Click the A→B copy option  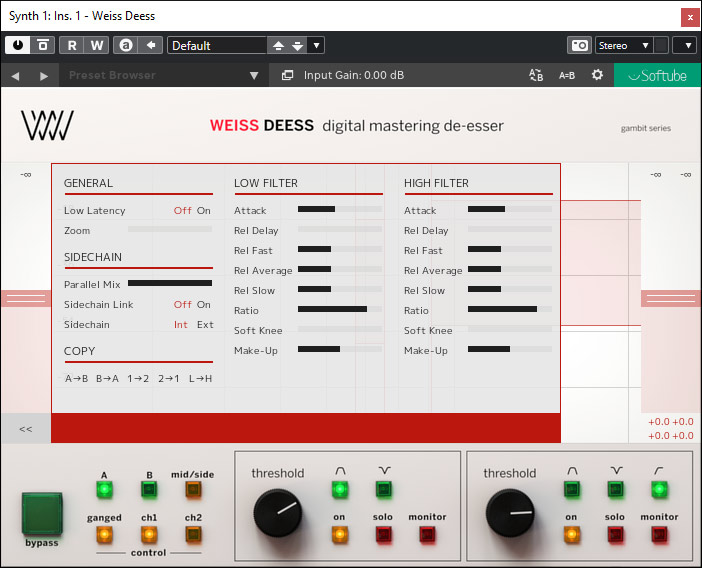click(x=76, y=379)
